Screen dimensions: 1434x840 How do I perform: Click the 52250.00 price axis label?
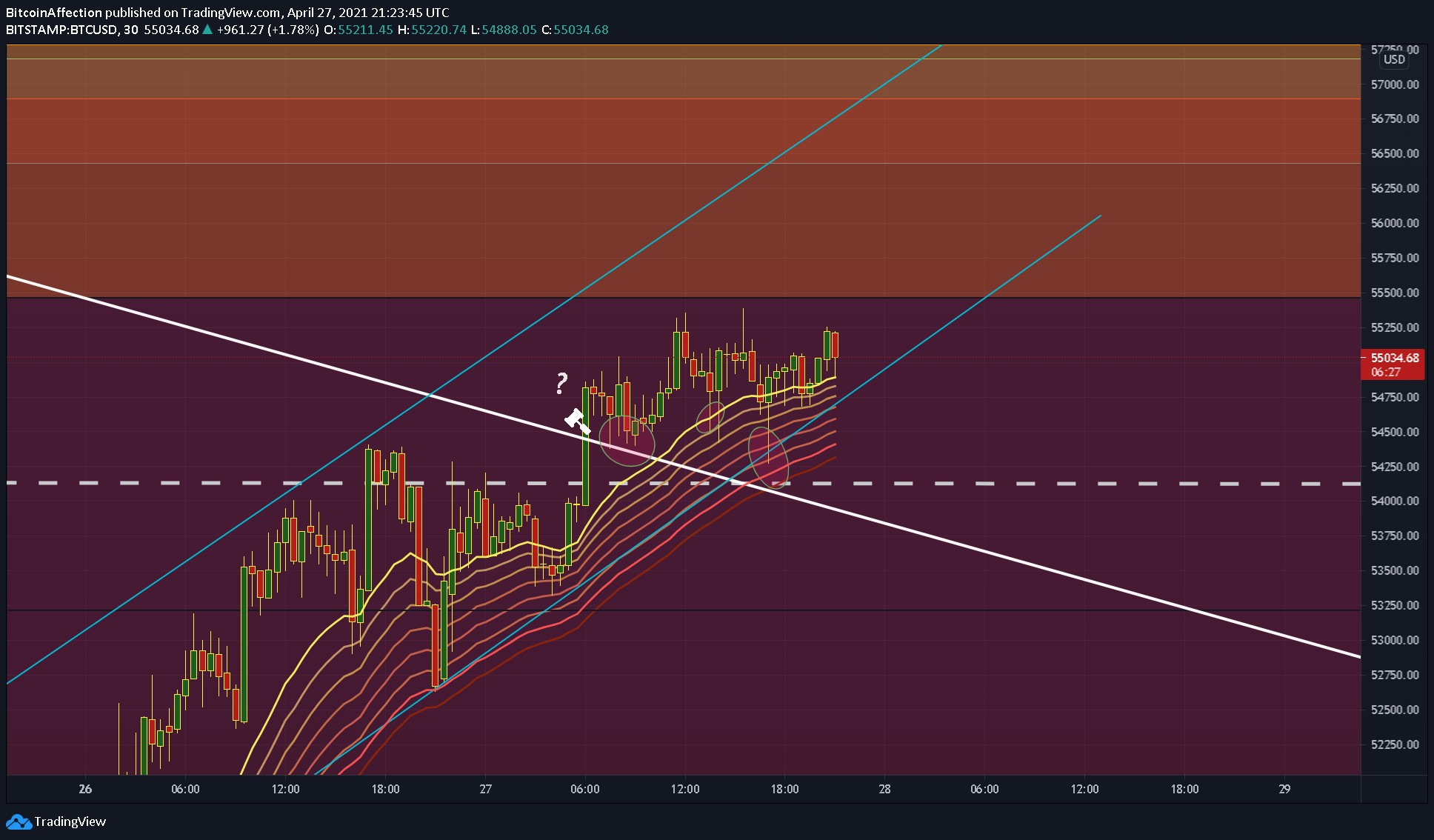click(x=1395, y=744)
